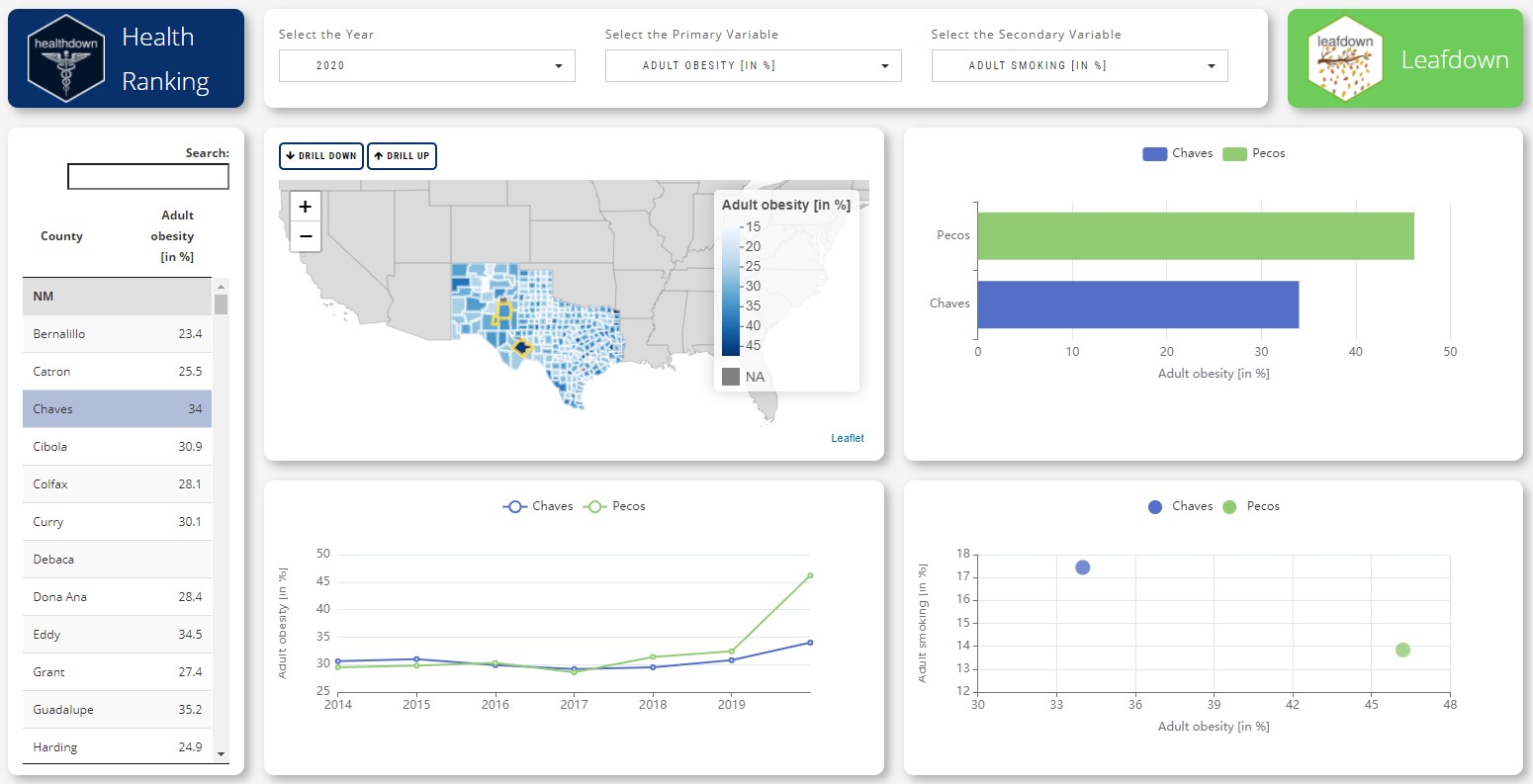The image size is (1533, 784).
Task: Select the Bernalillo county row
Action: point(117,334)
